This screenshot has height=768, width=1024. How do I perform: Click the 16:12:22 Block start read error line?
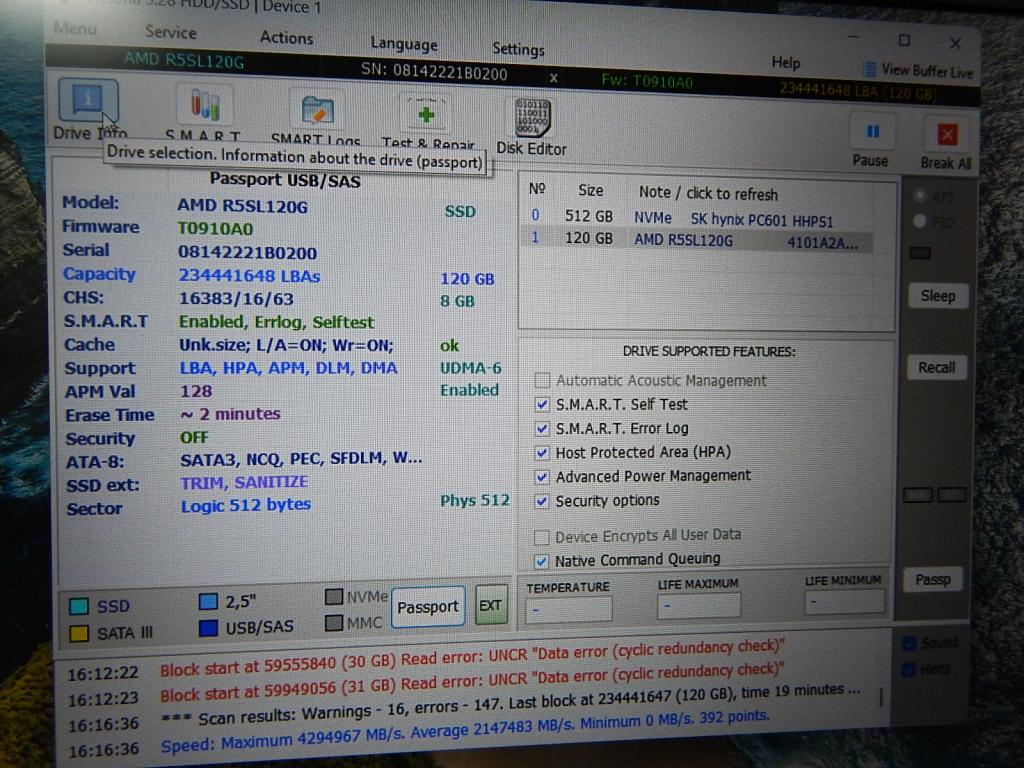[472, 658]
